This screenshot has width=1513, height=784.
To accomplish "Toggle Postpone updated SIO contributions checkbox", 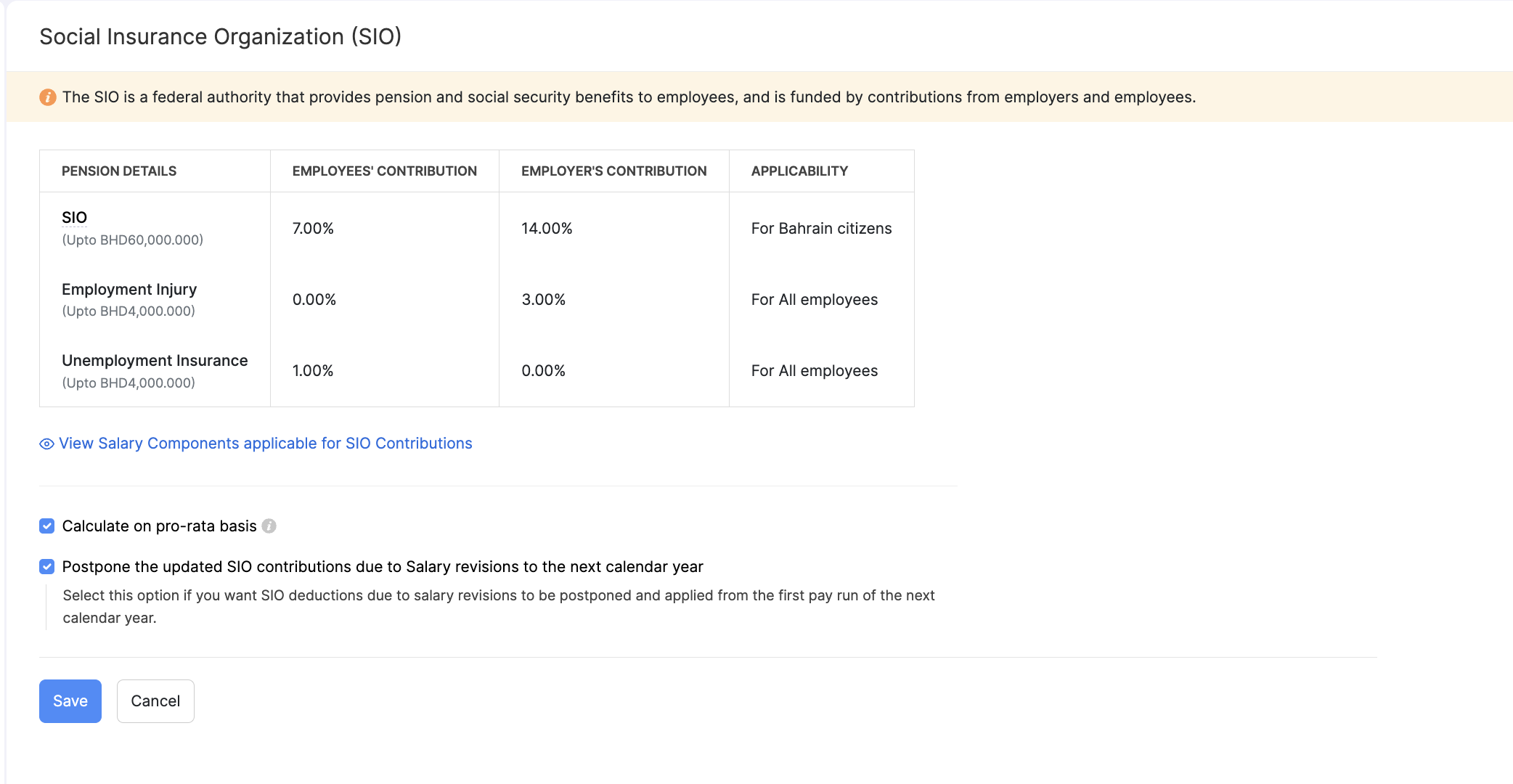I will click(47, 567).
